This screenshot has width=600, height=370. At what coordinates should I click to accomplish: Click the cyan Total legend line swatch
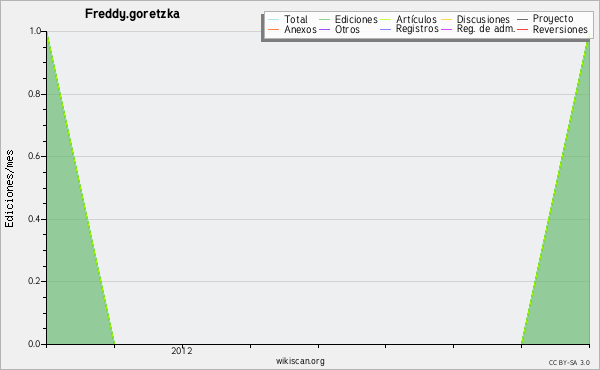pos(274,19)
